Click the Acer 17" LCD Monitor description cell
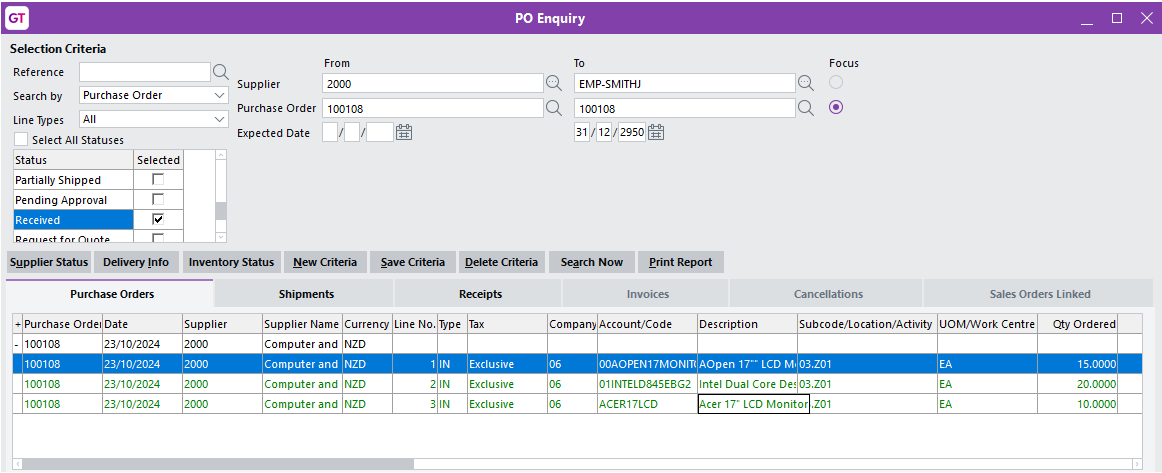1162x473 pixels. coord(754,404)
